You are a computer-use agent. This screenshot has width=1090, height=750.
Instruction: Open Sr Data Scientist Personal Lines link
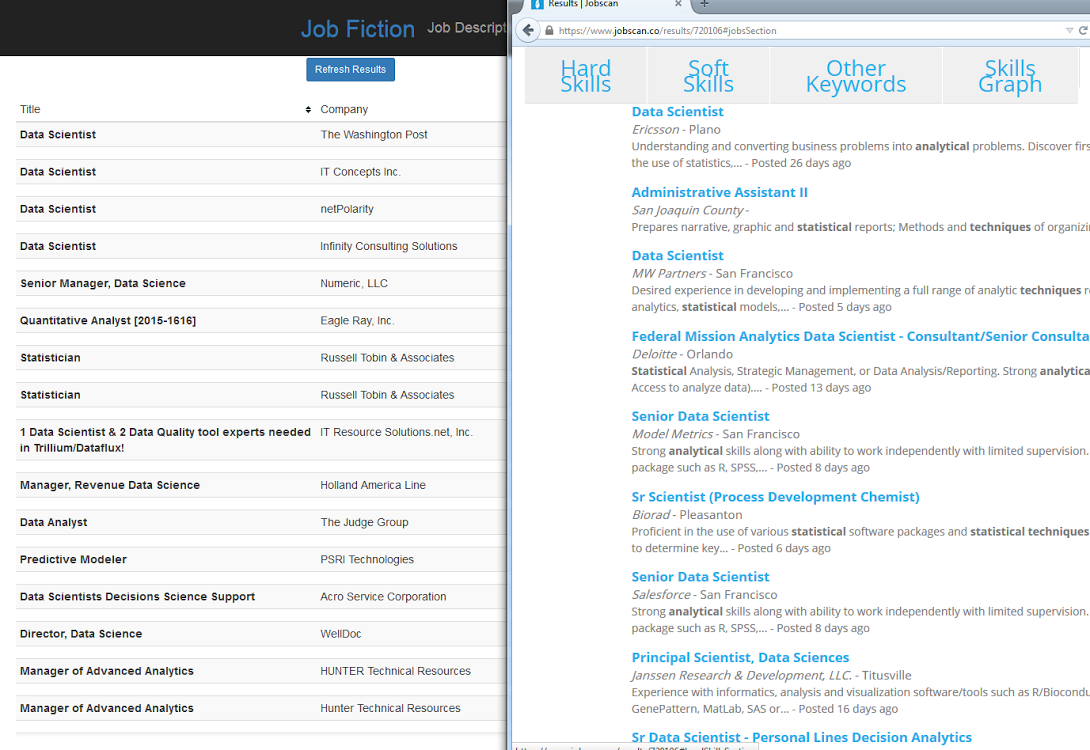click(x=801, y=737)
